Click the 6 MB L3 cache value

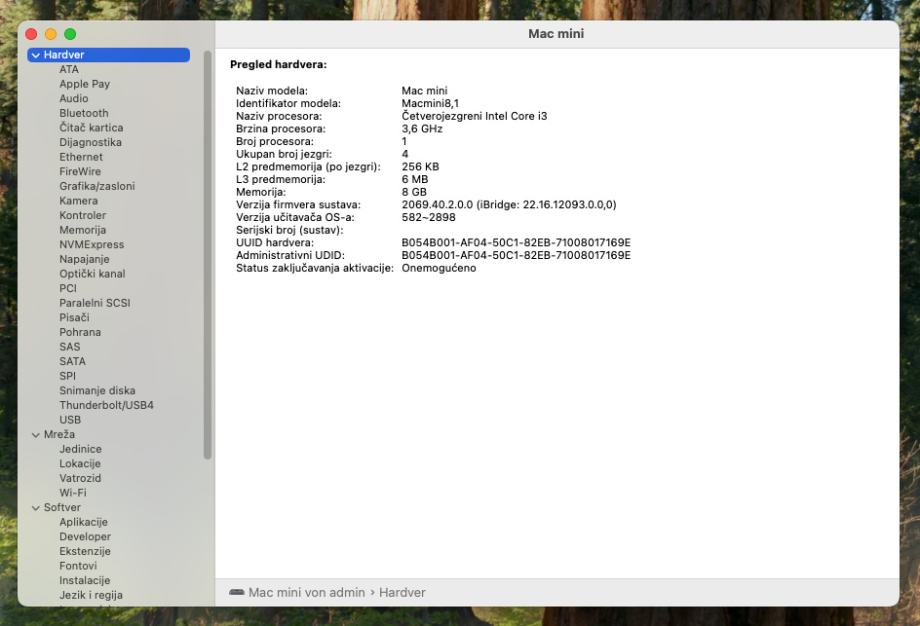click(415, 180)
